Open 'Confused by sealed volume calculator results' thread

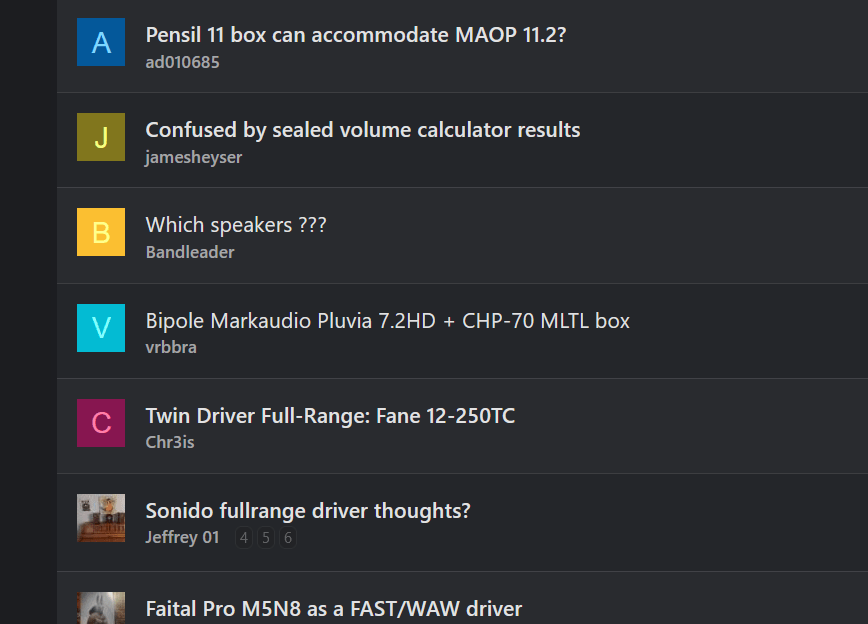(363, 130)
